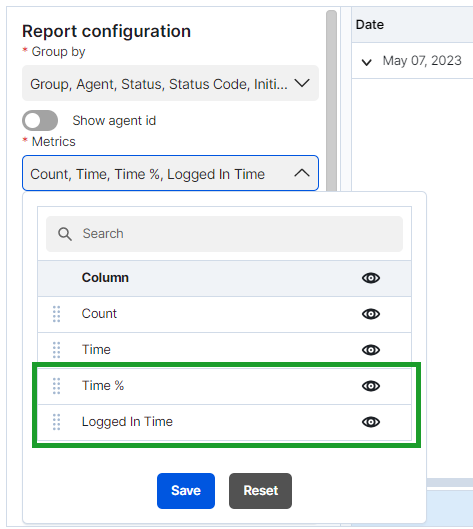The width and height of the screenshot is (473, 529).
Task: Enable the Show agent id switch
Action: [x=40, y=120]
